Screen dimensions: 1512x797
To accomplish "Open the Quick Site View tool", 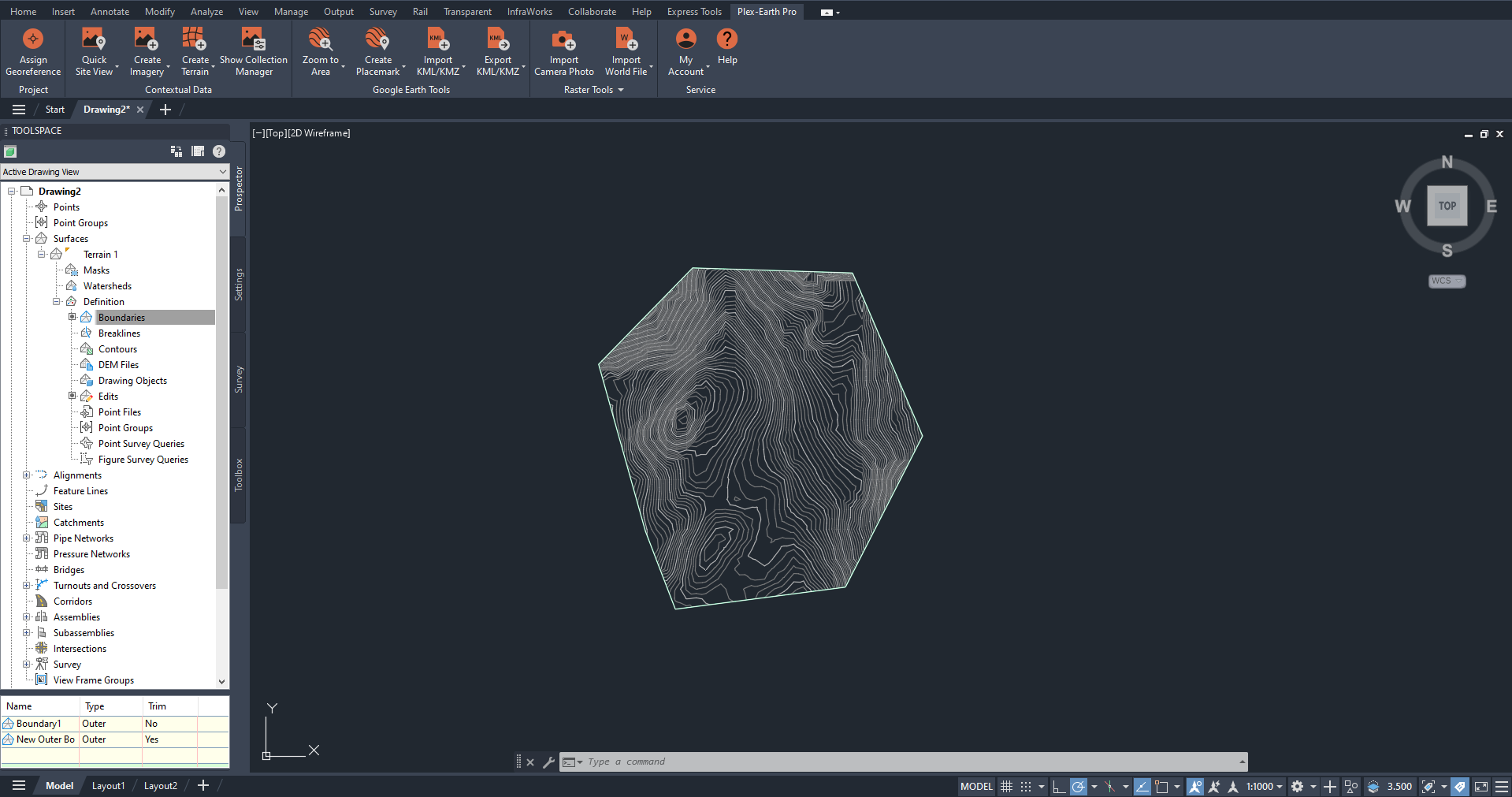I will [x=93, y=39].
